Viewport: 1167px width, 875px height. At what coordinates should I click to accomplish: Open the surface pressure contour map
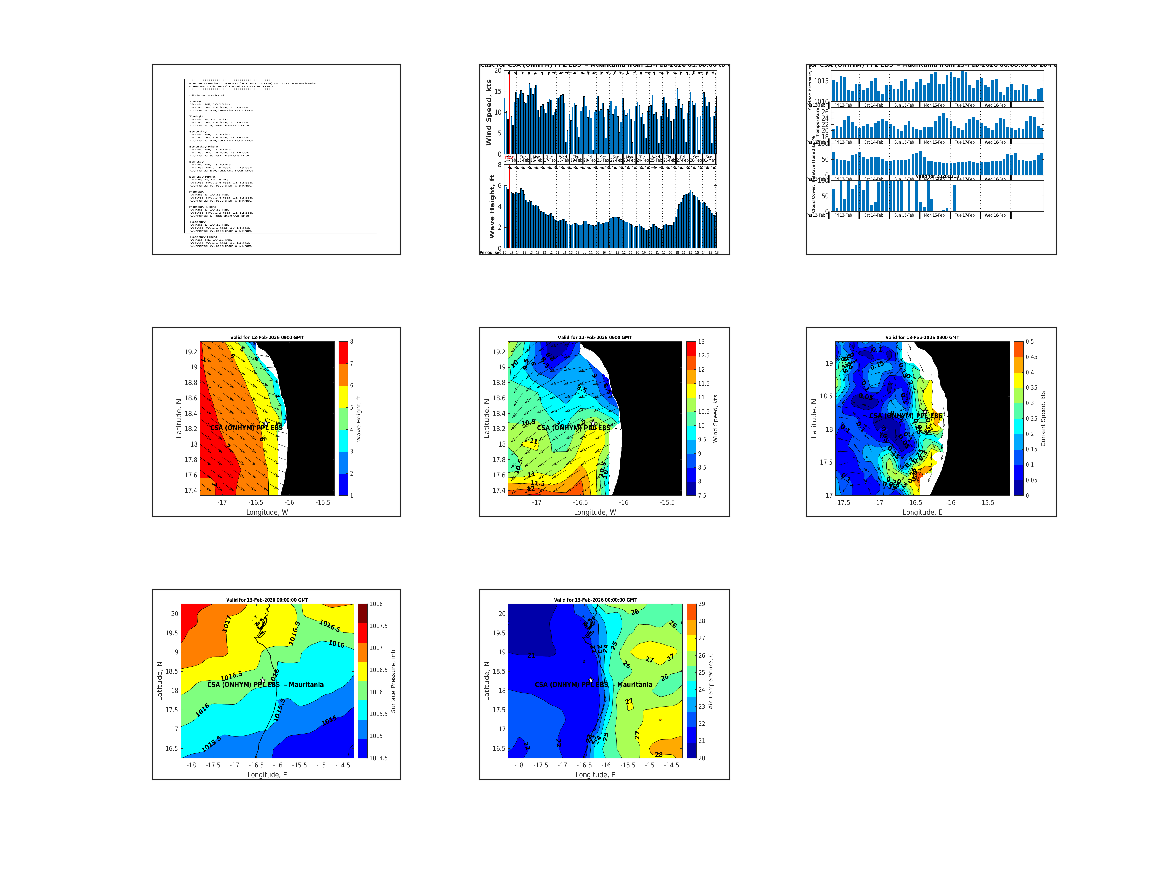(x=276, y=684)
